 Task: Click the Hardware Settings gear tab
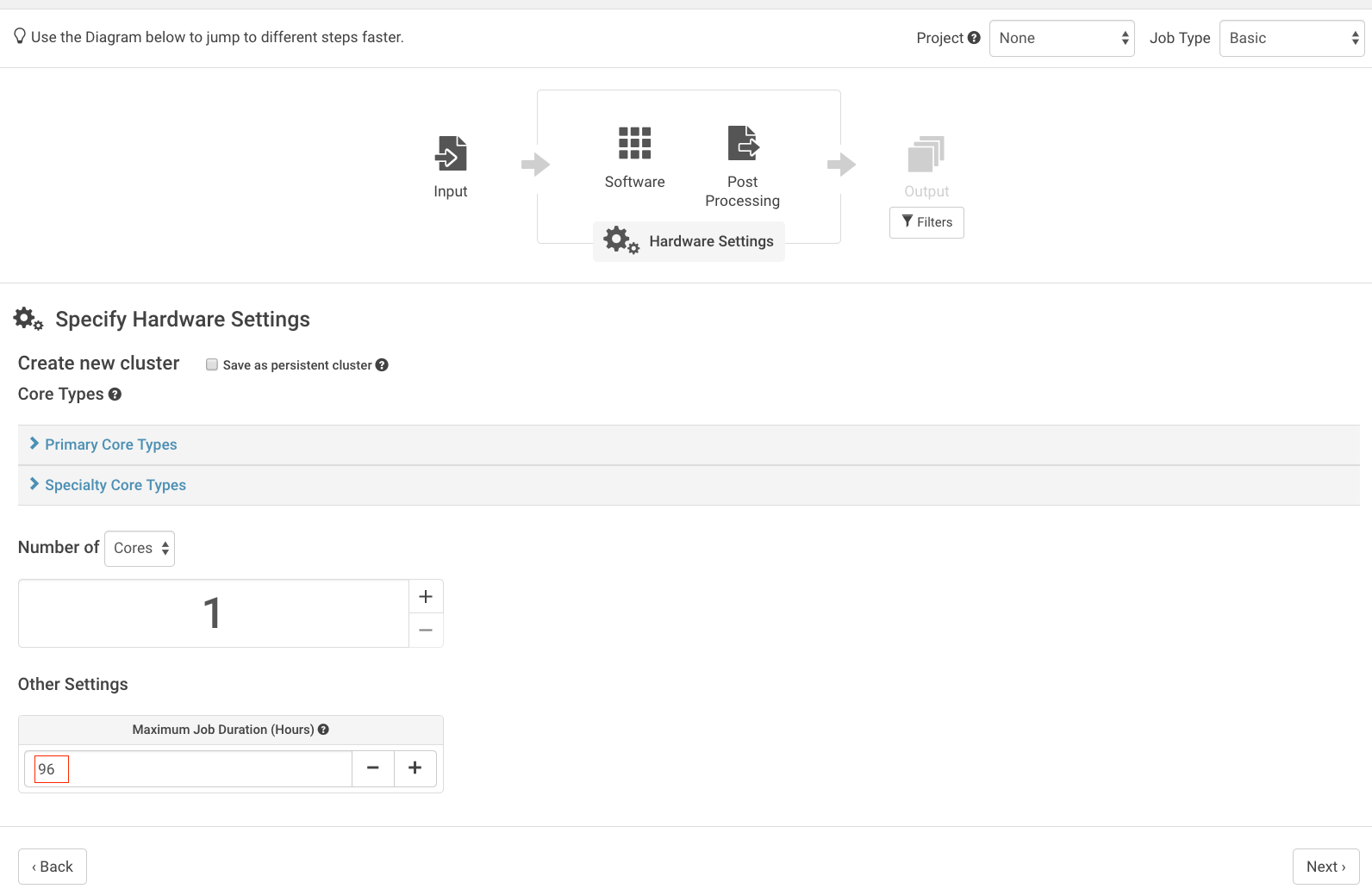pyautogui.click(x=689, y=241)
